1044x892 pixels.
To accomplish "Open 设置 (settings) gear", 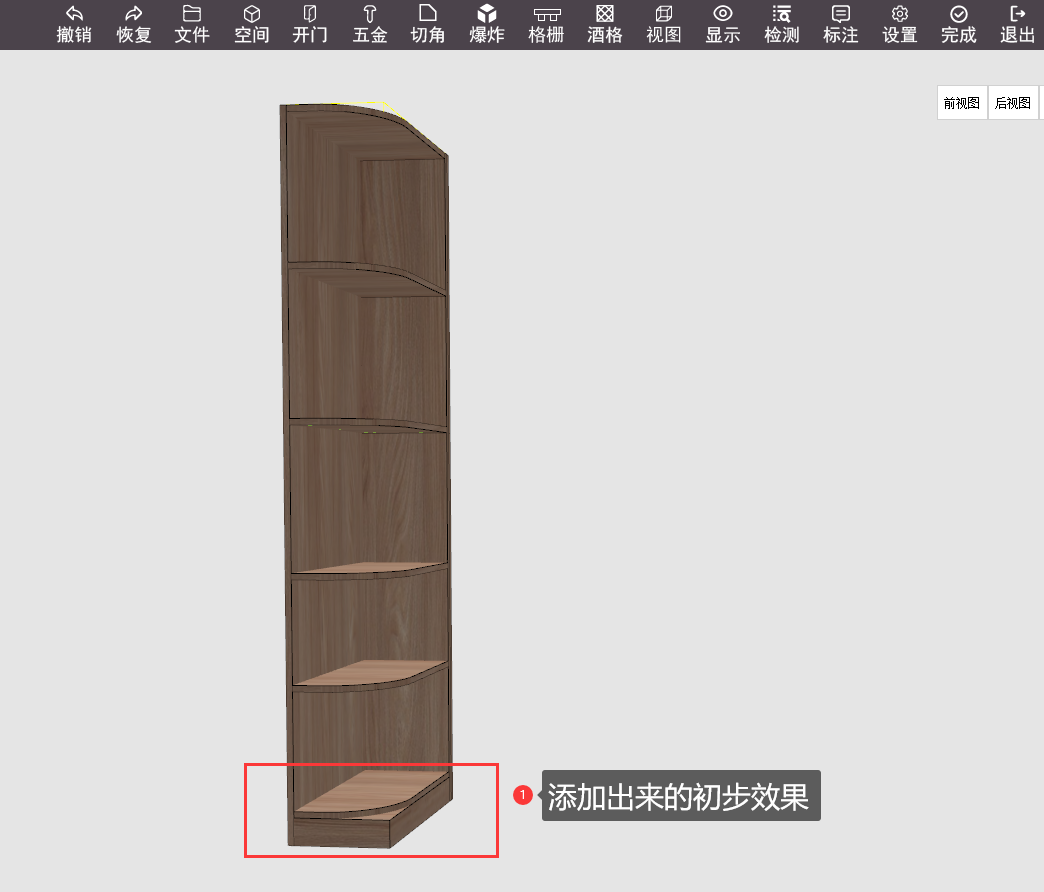I will tap(900, 25).
